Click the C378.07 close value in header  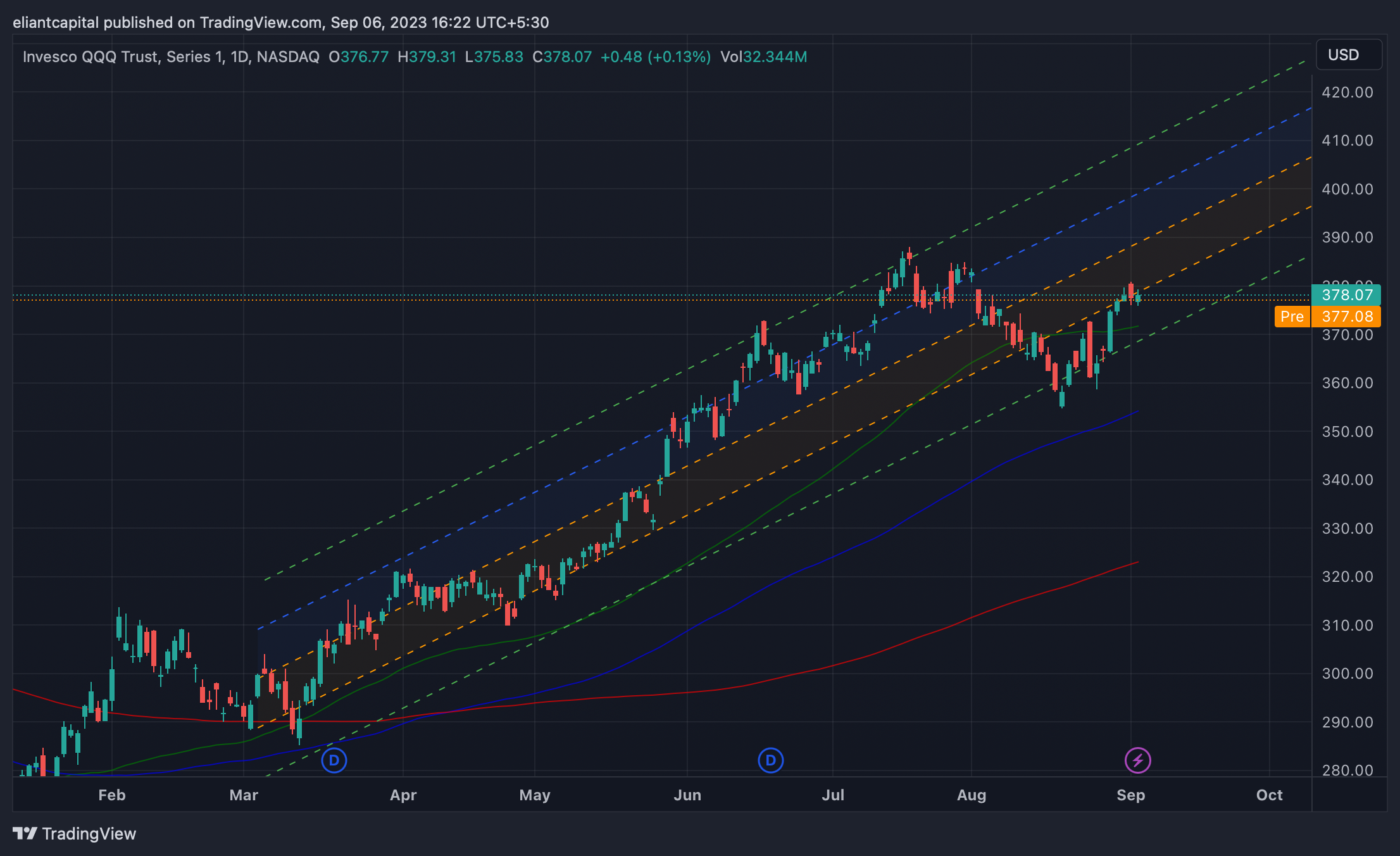click(562, 57)
